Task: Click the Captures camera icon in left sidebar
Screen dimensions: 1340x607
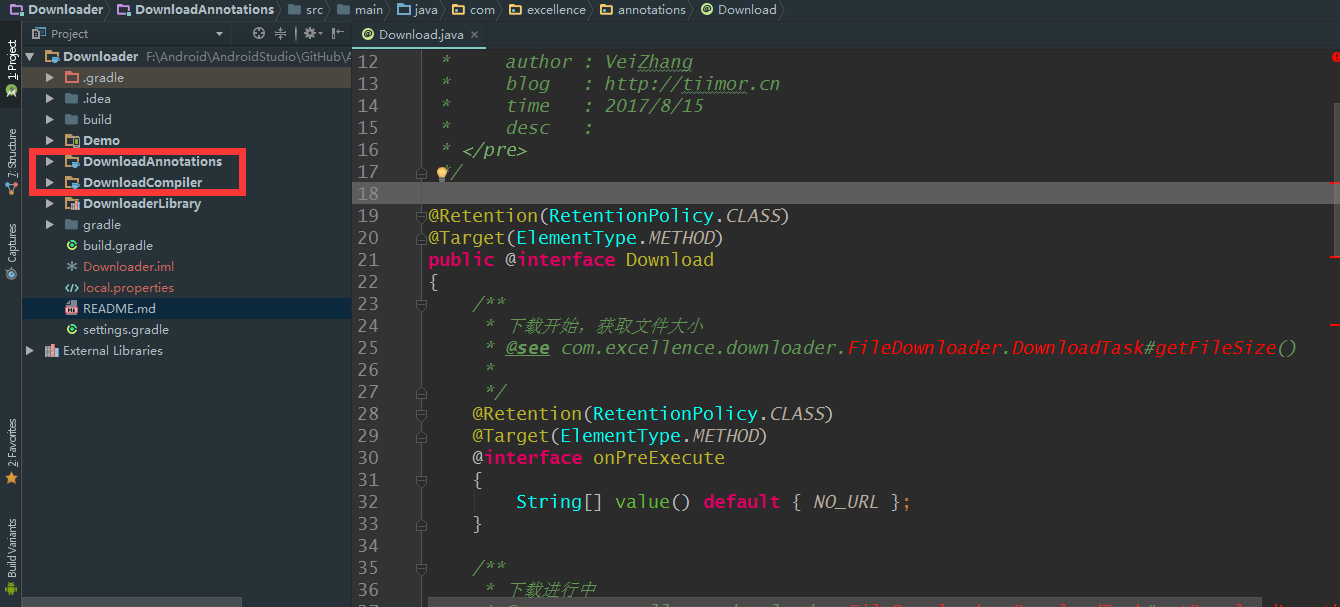Action: (x=12, y=273)
